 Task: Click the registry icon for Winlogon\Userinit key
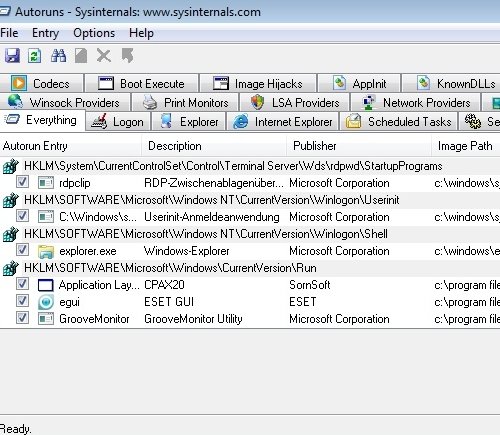tap(10, 200)
